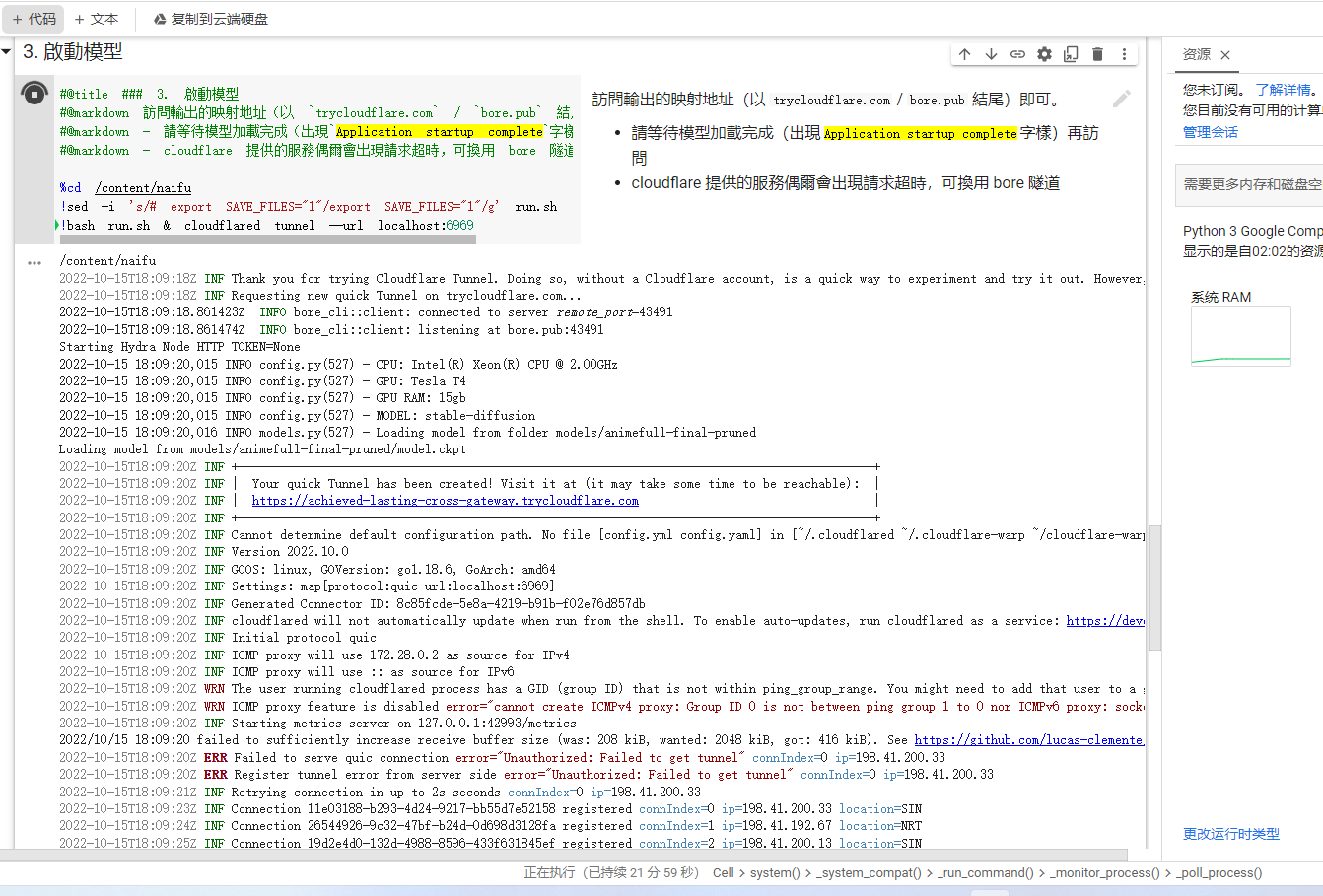The height and width of the screenshot is (896, 1323).
Task: Click the 'location=NRT' connection log line
Action: coord(490,826)
